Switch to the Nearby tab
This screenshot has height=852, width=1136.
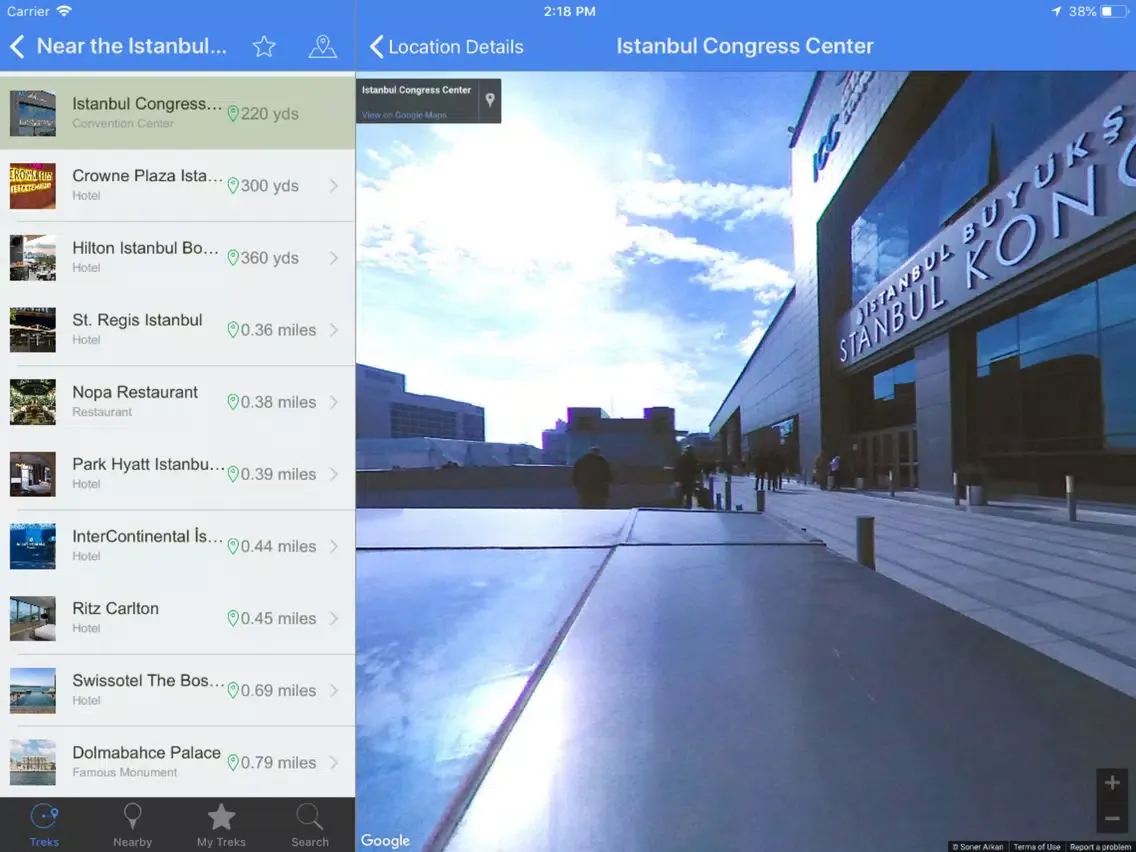click(133, 825)
